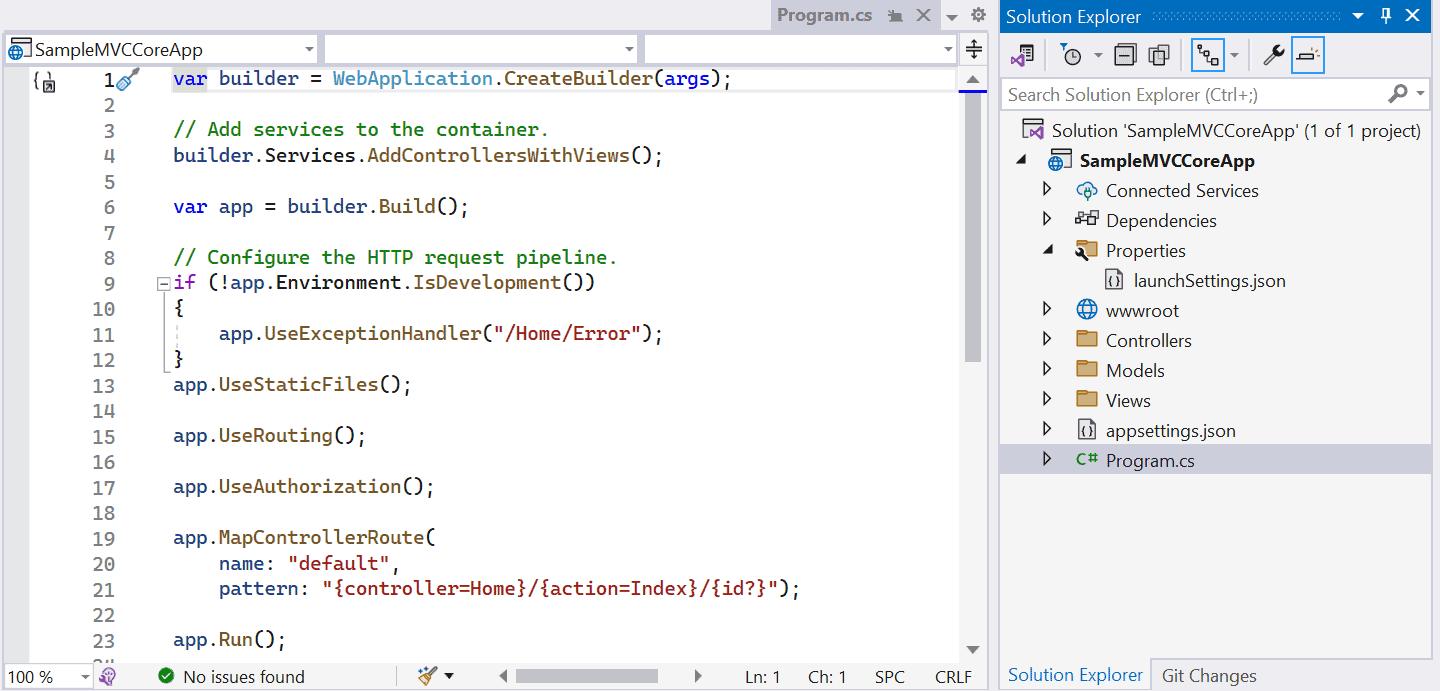The width and height of the screenshot is (1440, 691).
Task: Open the SampleMVCCoreApp project dropdown
Action: coord(310,47)
